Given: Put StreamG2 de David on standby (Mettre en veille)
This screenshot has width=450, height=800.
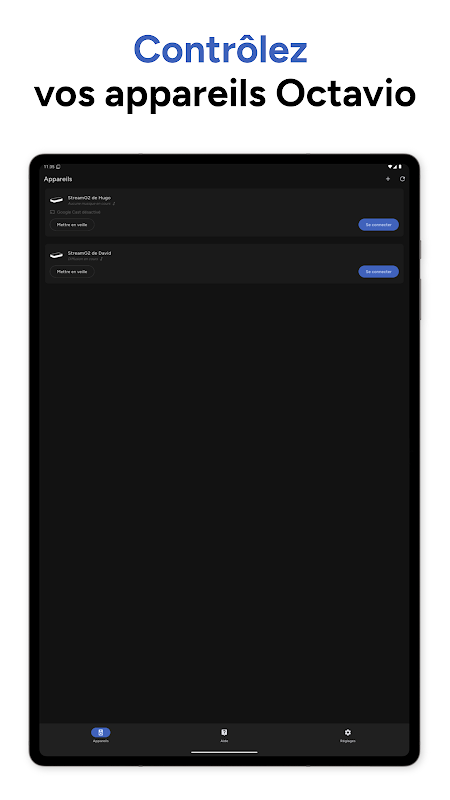Looking at the screenshot, I should [x=72, y=271].
